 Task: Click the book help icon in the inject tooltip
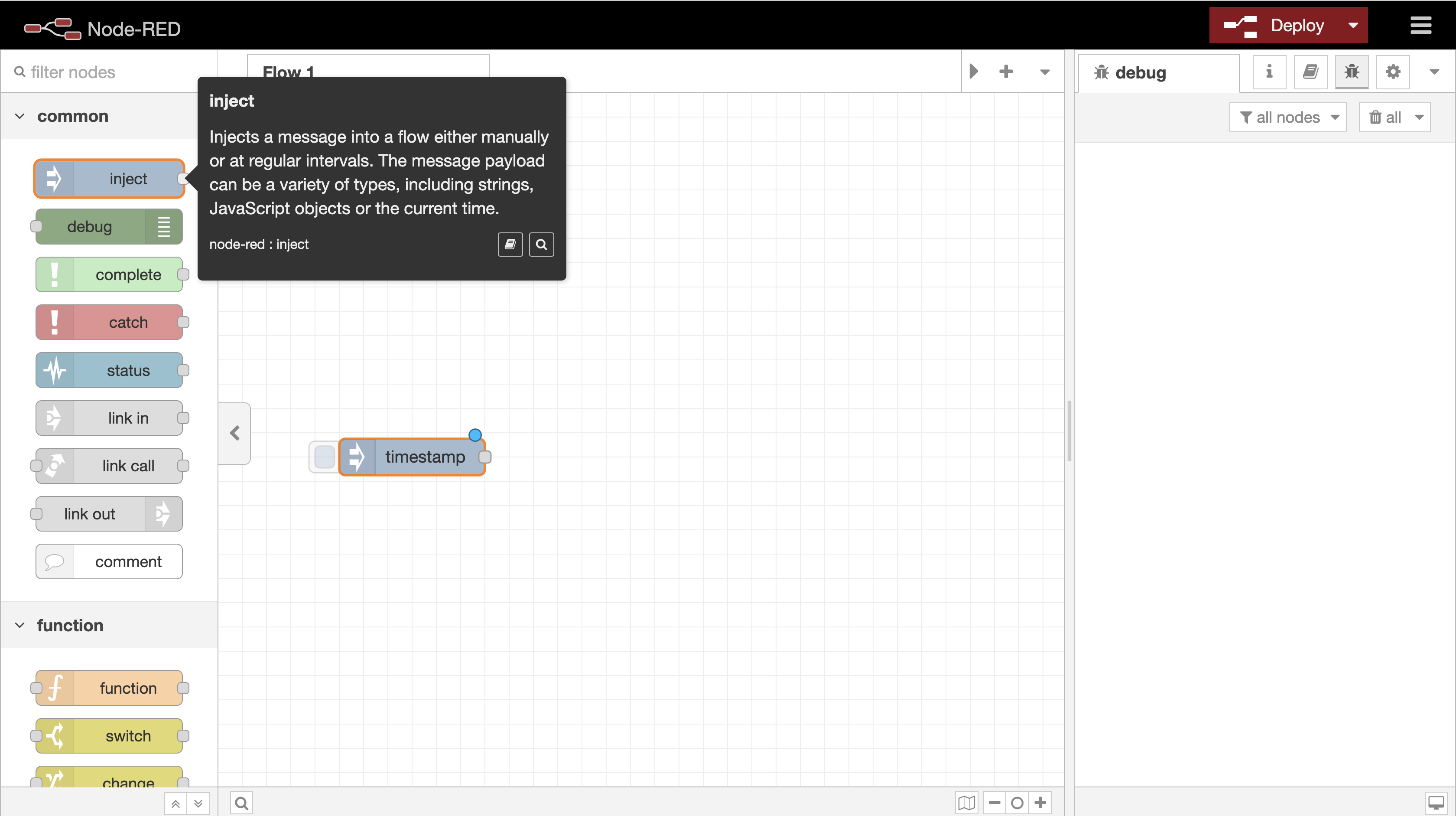coord(510,244)
